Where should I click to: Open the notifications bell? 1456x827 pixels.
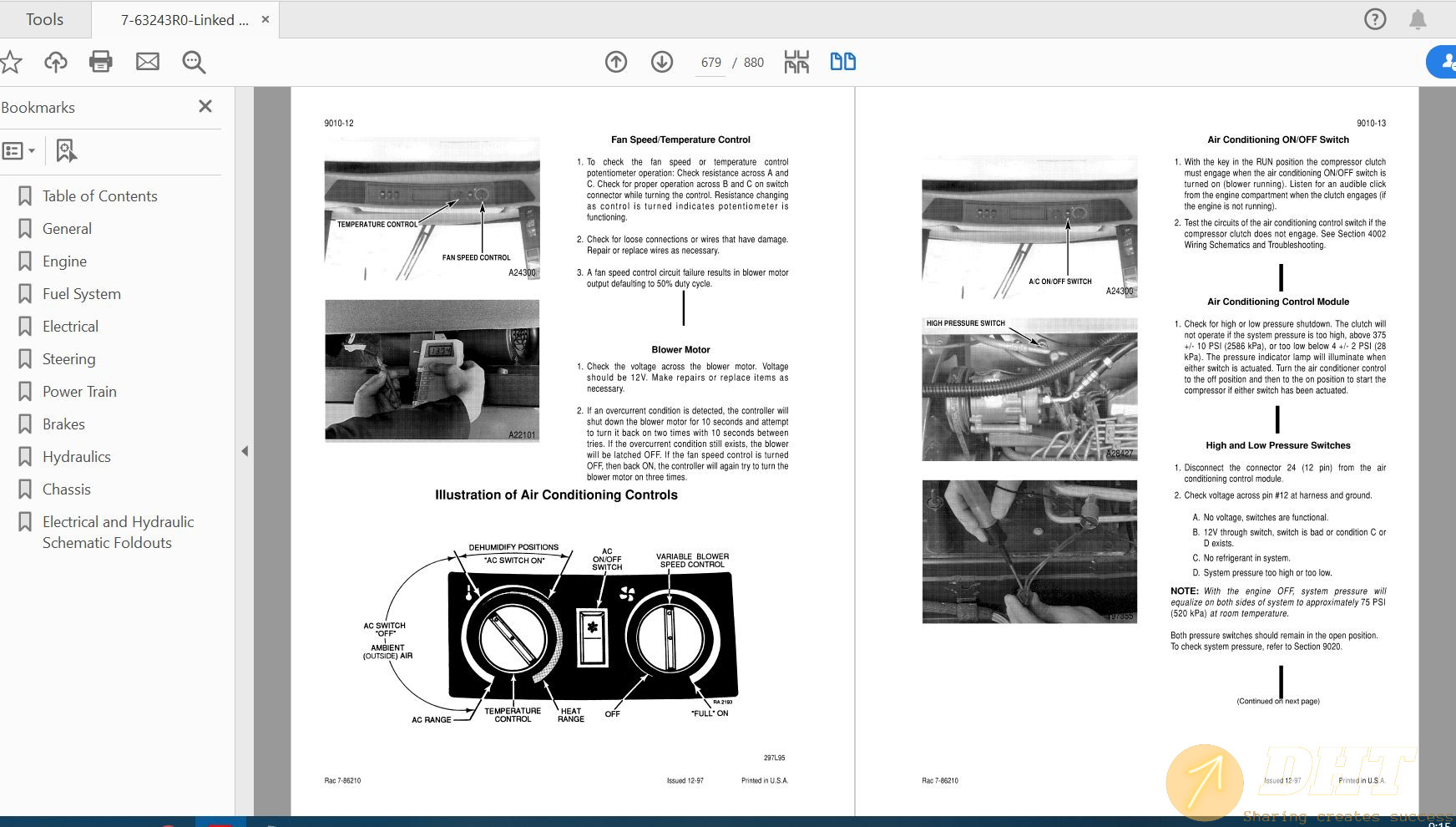pos(1418,19)
